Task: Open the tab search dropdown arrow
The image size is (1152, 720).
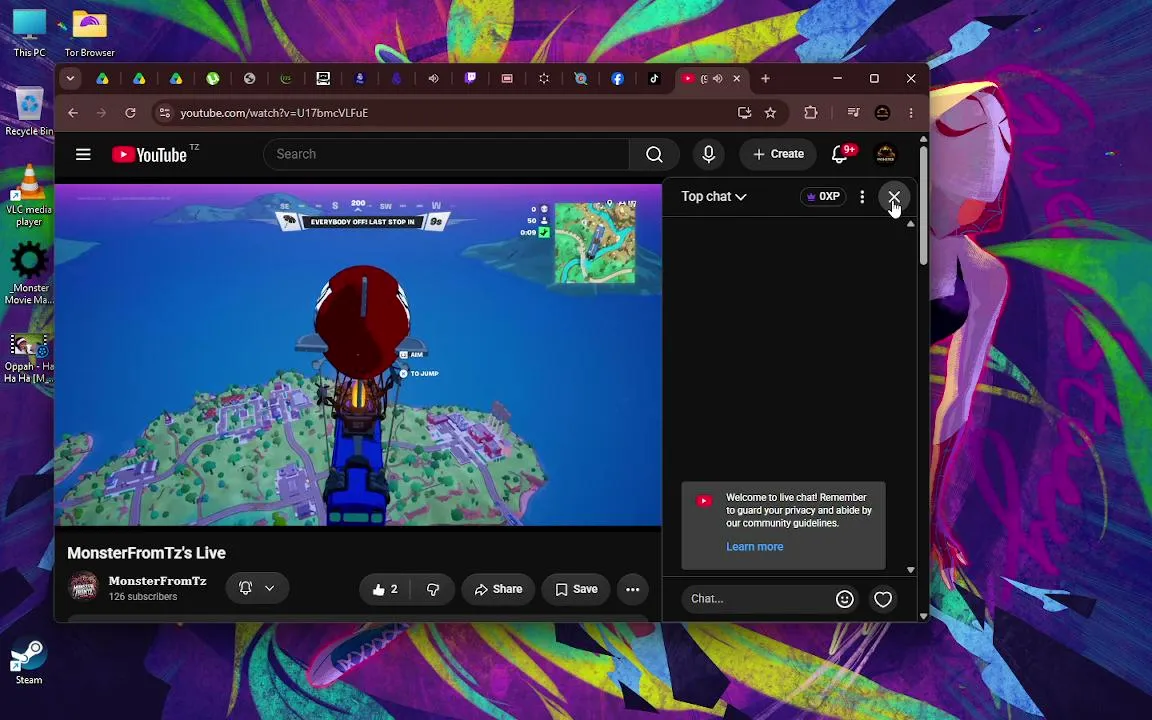Action: coord(71,79)
